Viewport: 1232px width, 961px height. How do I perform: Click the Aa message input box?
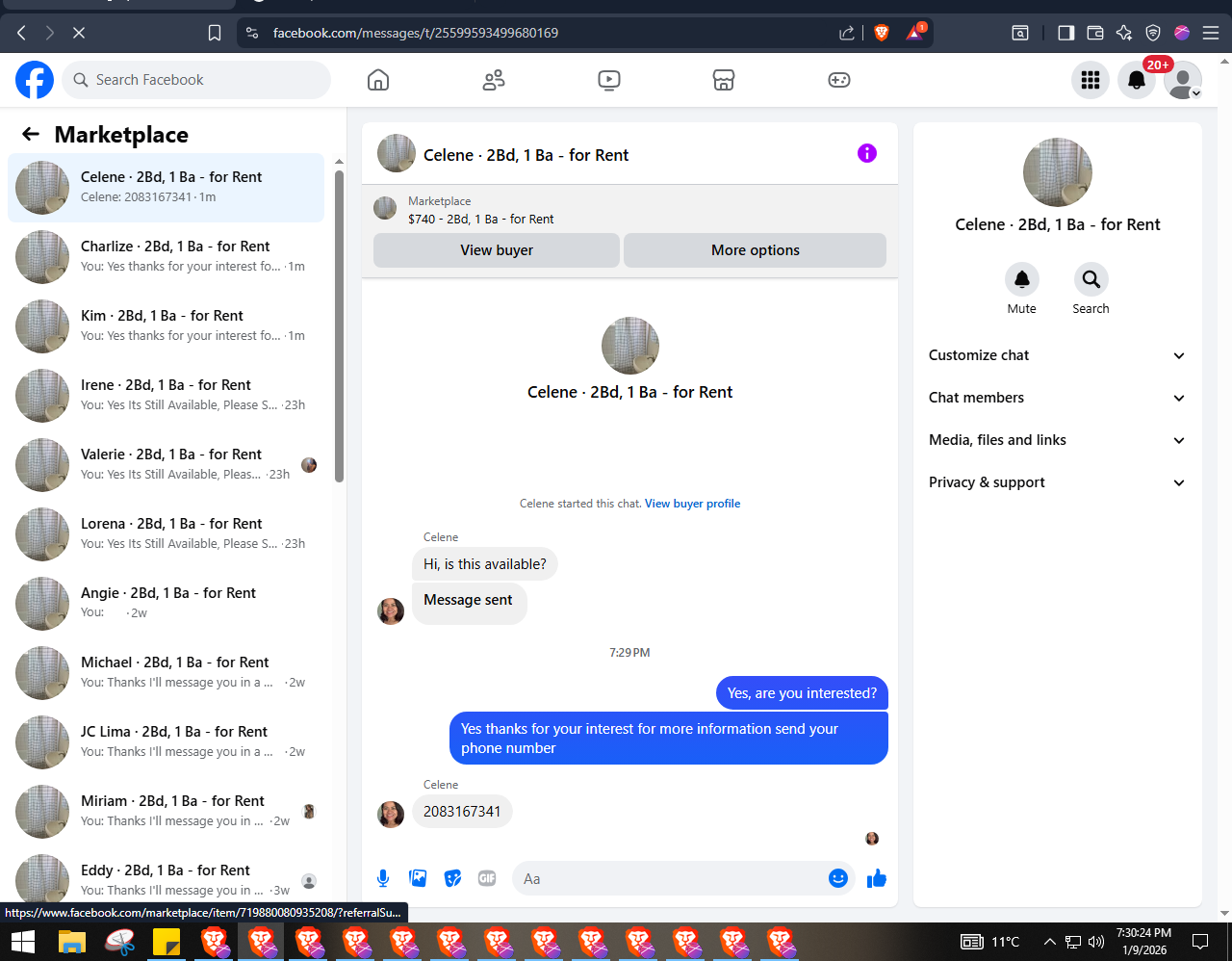tap(672, 878)
